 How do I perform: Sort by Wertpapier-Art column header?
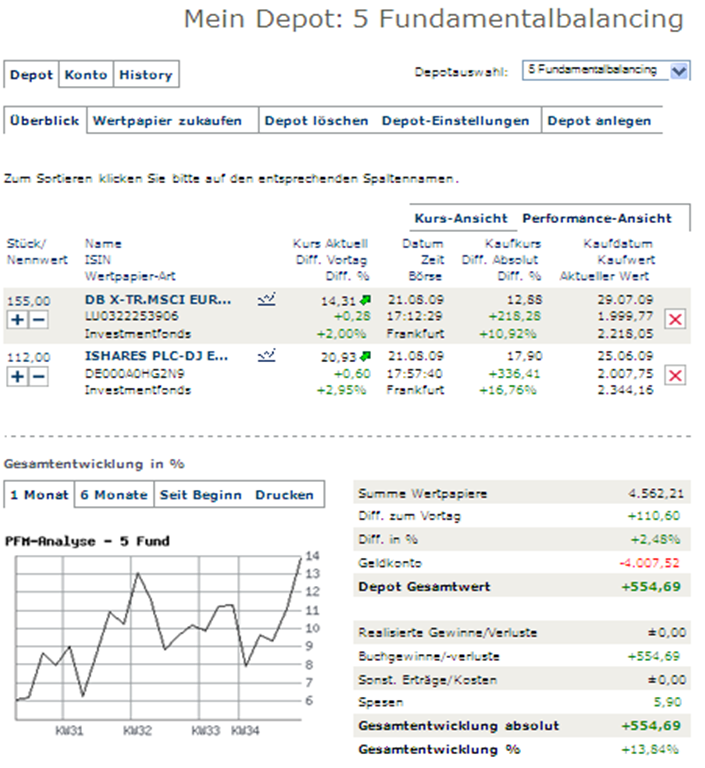(x=130, y=276)
